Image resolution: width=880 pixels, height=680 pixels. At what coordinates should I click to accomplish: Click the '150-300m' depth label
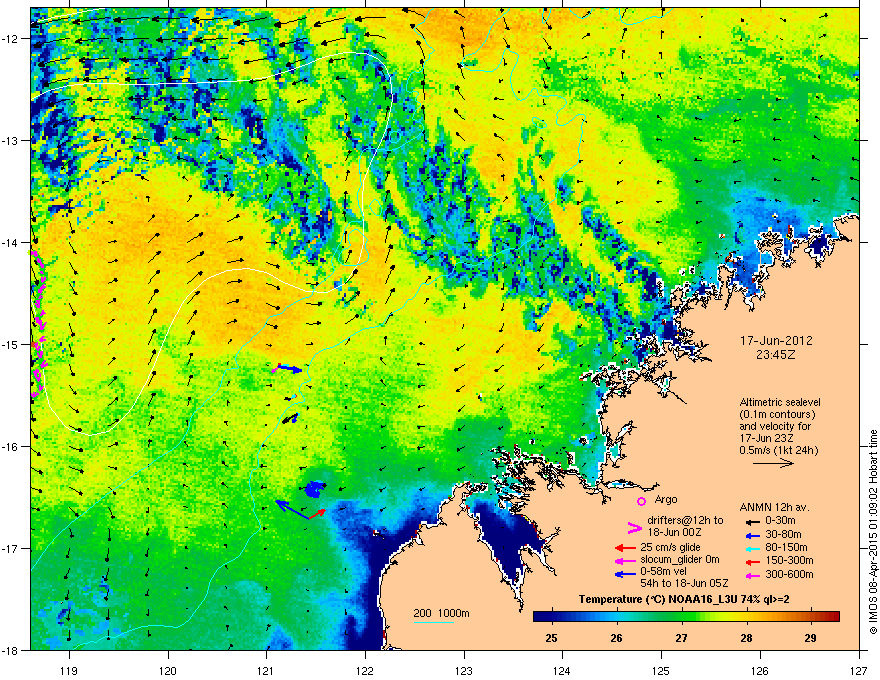coord(789,560)
